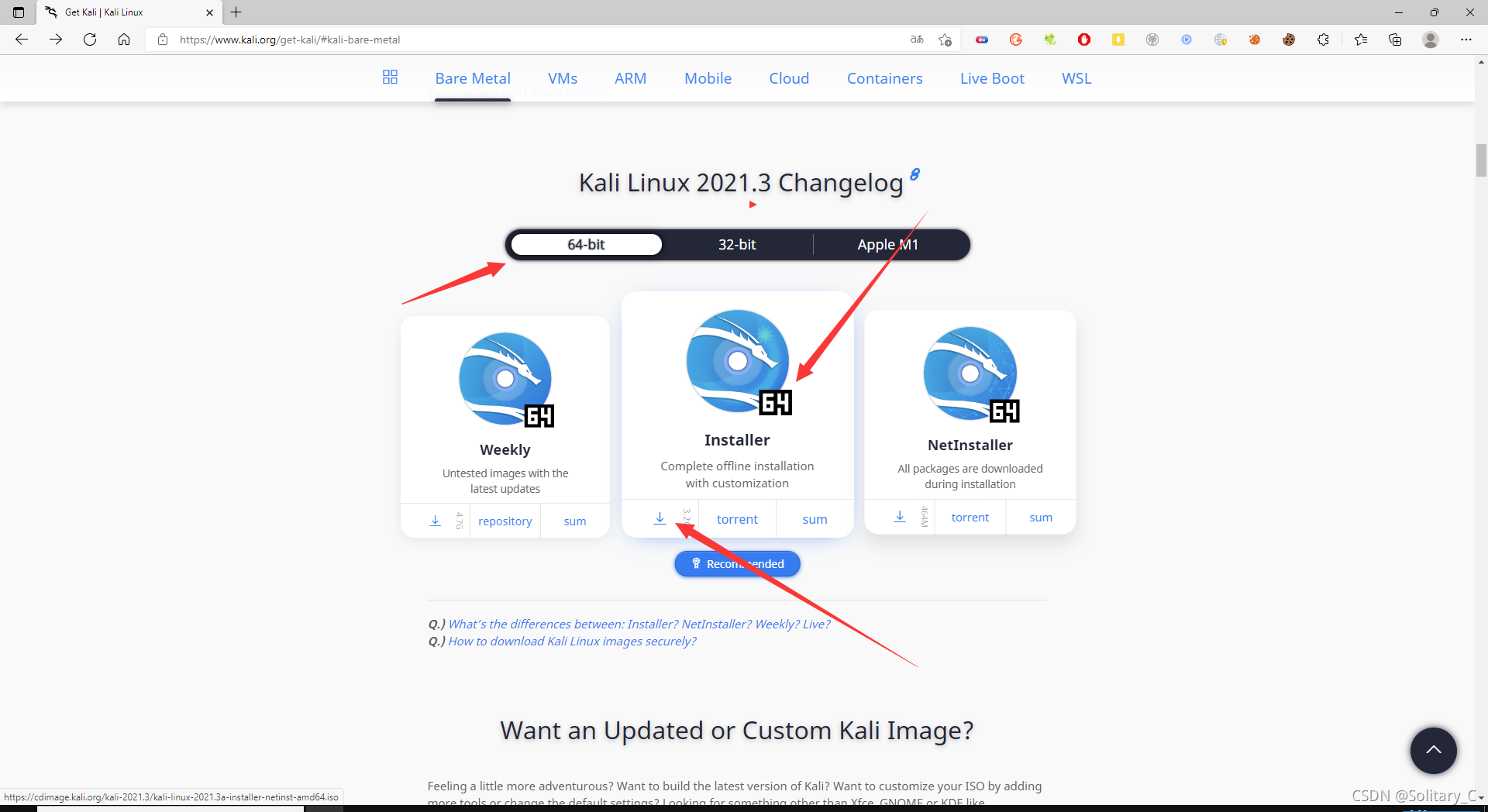Switch to the Containers tab
Image resolution: width=1488 pixels, height=812 pixels.
click(x=885, y=78)
